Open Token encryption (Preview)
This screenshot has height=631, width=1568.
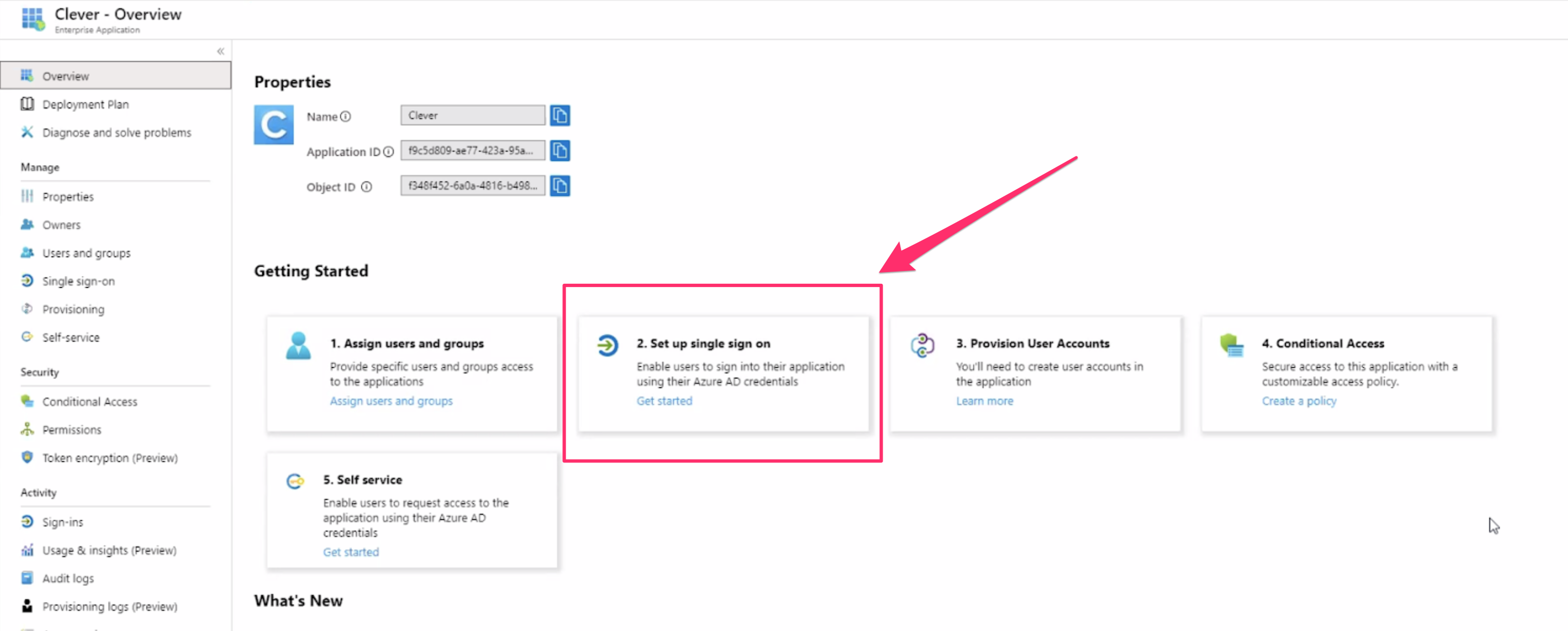(110, 457)
